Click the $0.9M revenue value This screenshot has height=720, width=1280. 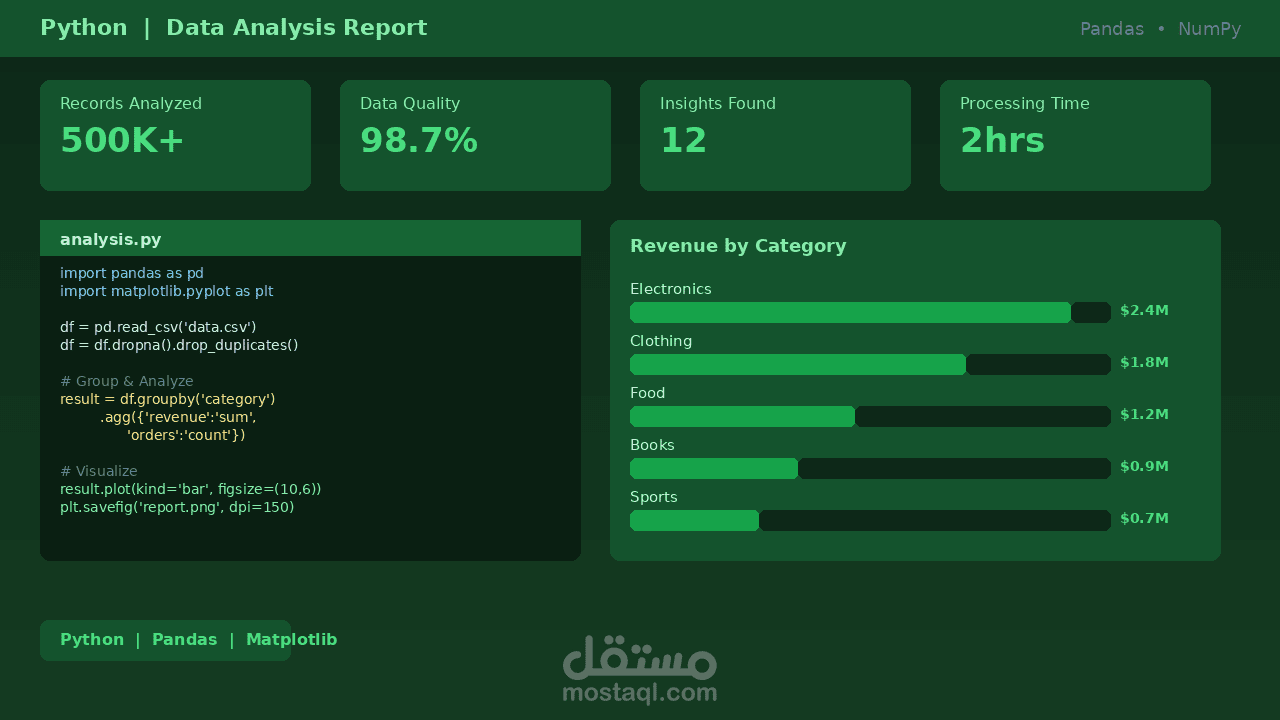coord(1144,467)
